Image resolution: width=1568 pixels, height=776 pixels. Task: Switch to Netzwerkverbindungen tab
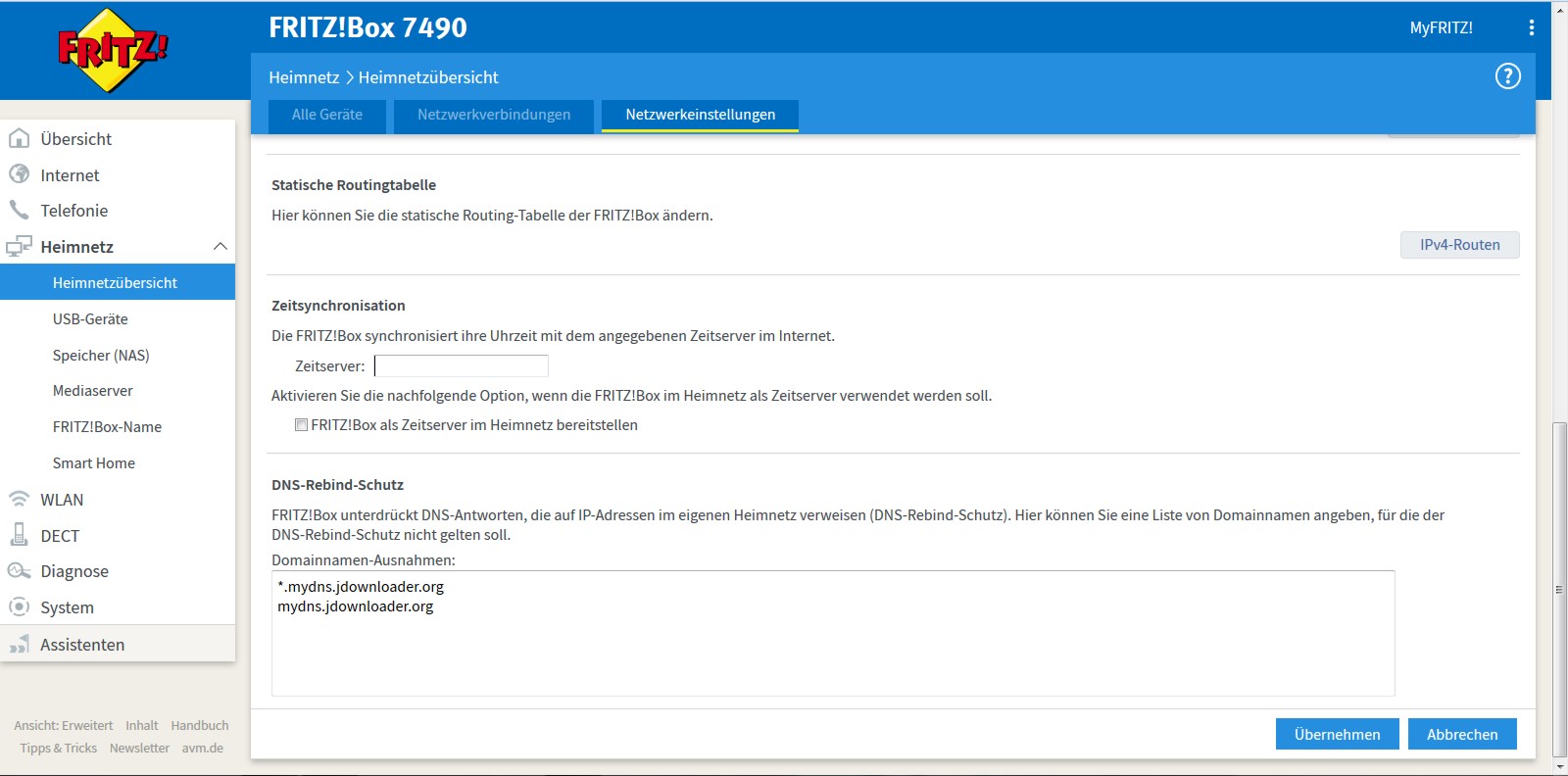pyautogui.click(x=494, y=115)
